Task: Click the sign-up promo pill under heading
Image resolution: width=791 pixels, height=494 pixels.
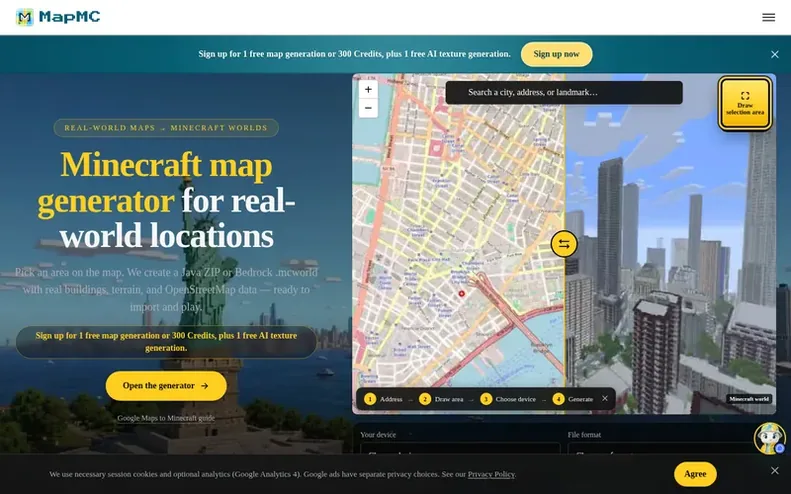Action: 166,342
